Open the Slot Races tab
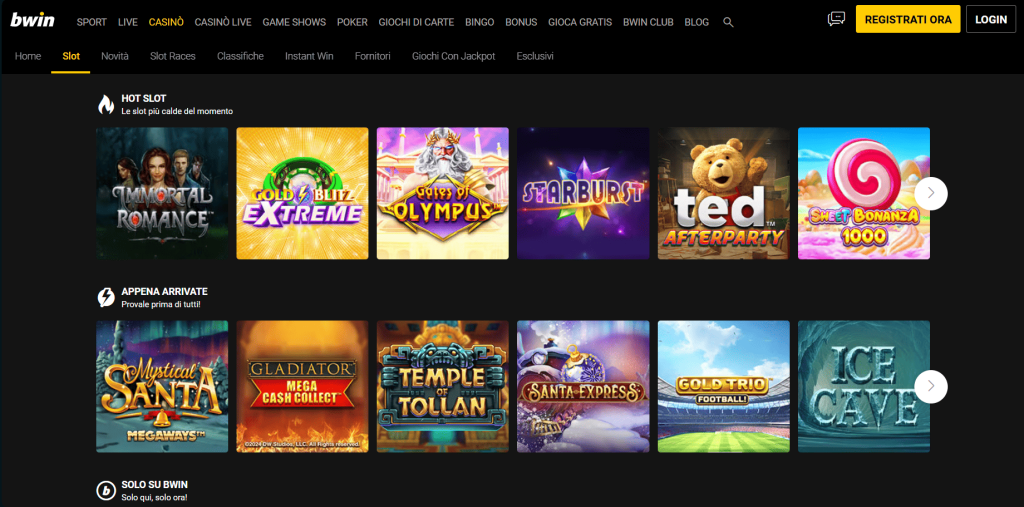This screenshot has height=507, width=1024. (172, 56)
